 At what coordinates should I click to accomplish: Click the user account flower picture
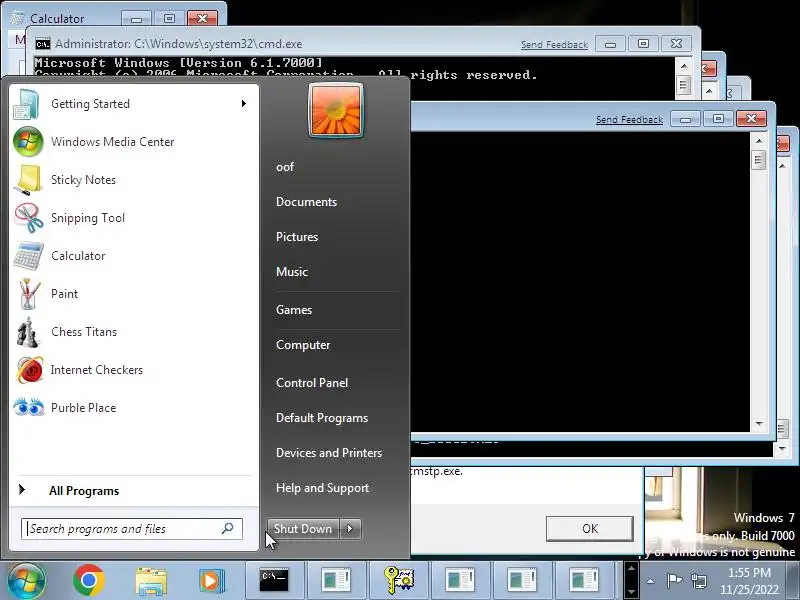pyautogui.click(x=336, y=110)
